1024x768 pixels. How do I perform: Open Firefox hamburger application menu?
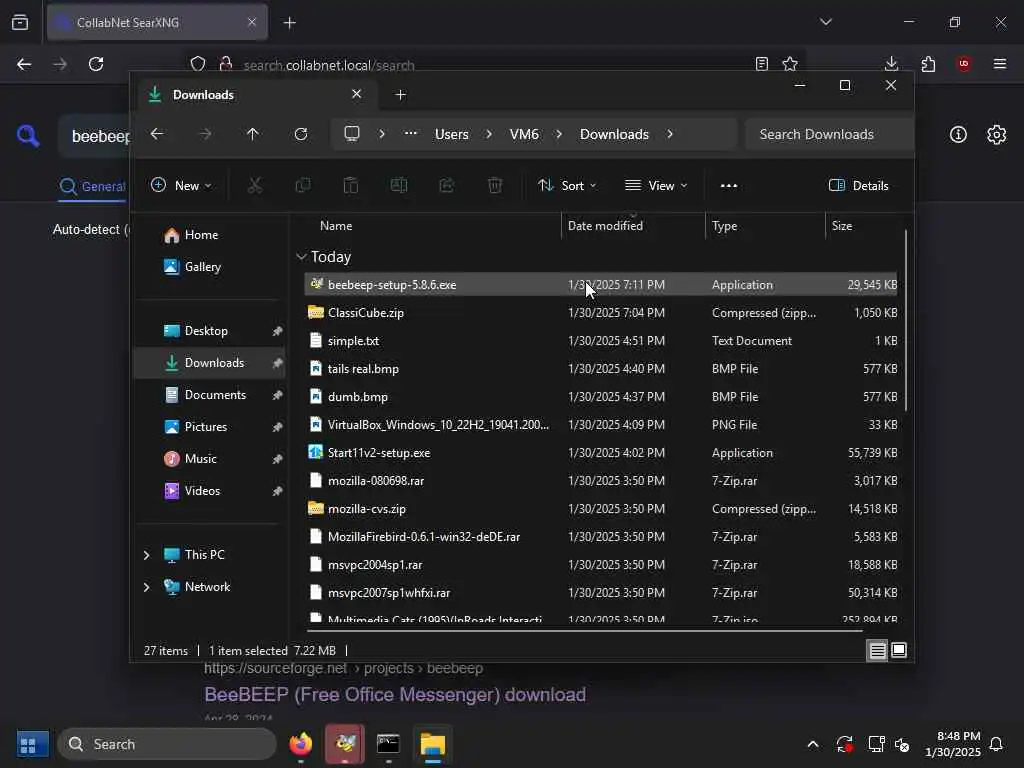pyautogui.click(x=1000, y=64)
